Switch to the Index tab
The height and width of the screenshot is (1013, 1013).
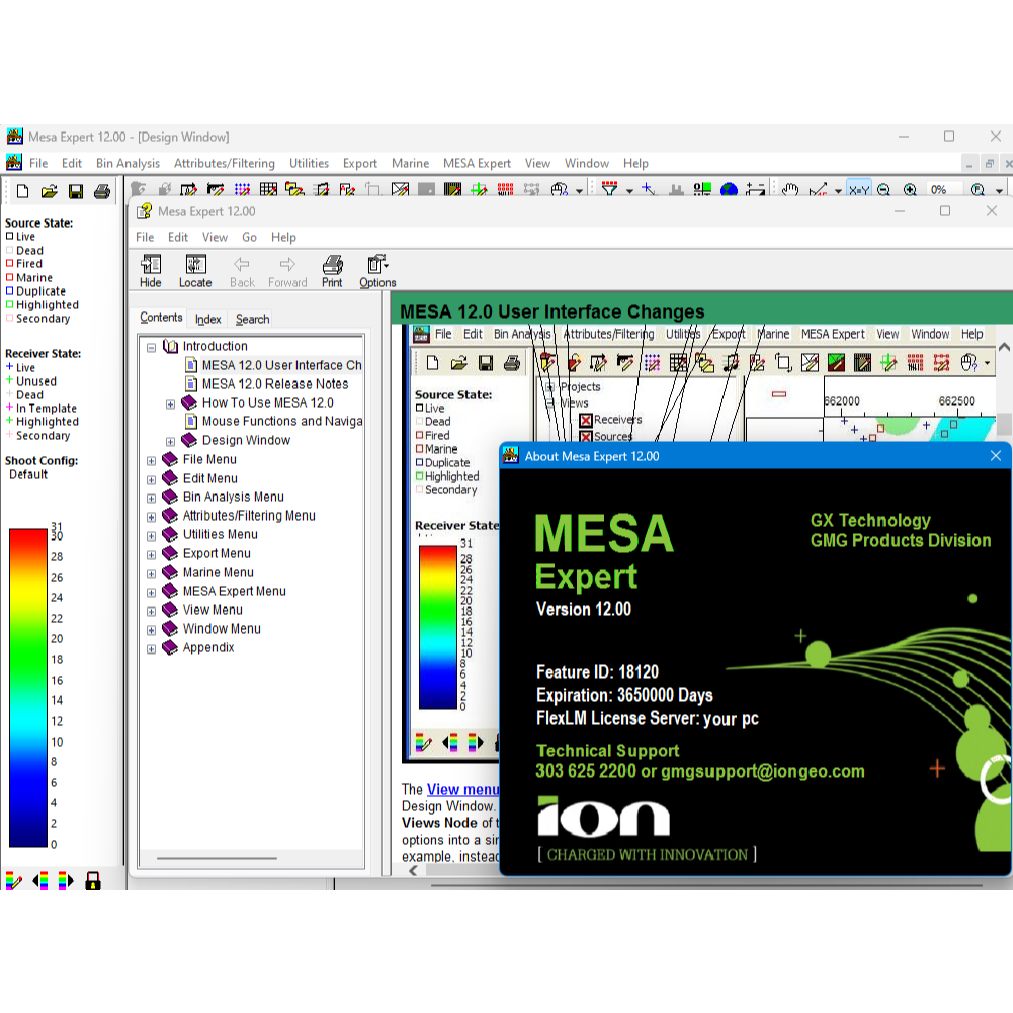point(208,319)
